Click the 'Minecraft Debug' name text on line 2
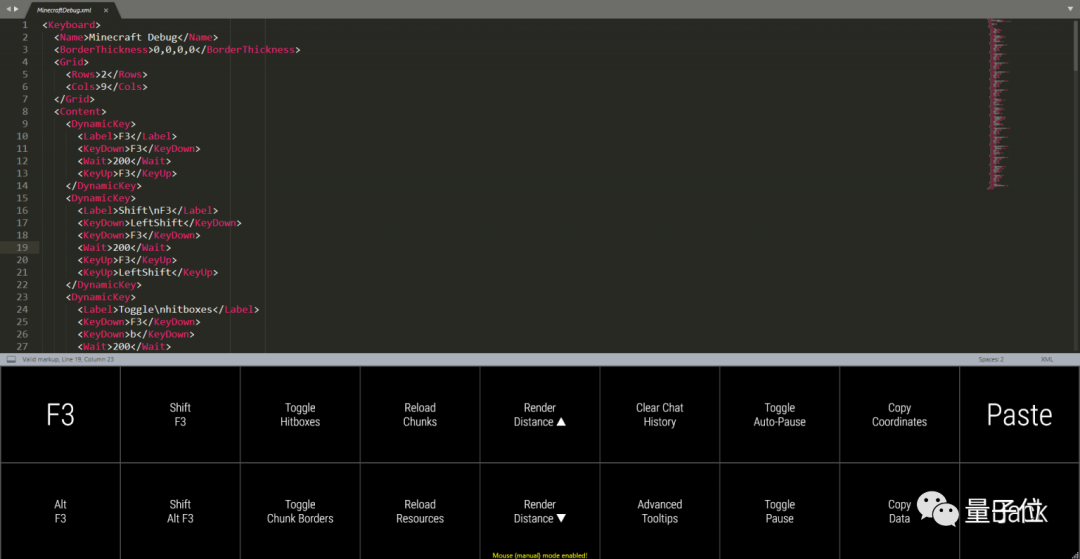The height and width of the screenshot is (559, 1080). pos(132,37)
